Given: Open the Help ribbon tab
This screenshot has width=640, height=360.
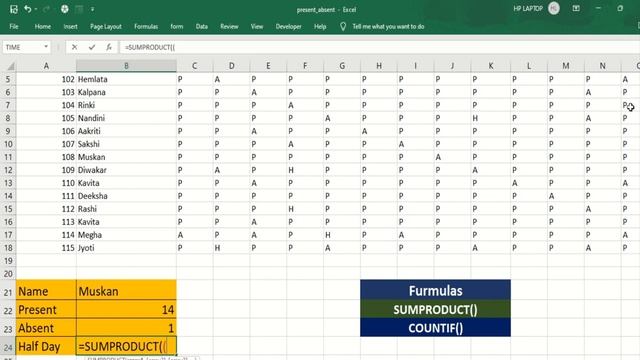Looking at the screenshot, I should click(x=320, y=27).
